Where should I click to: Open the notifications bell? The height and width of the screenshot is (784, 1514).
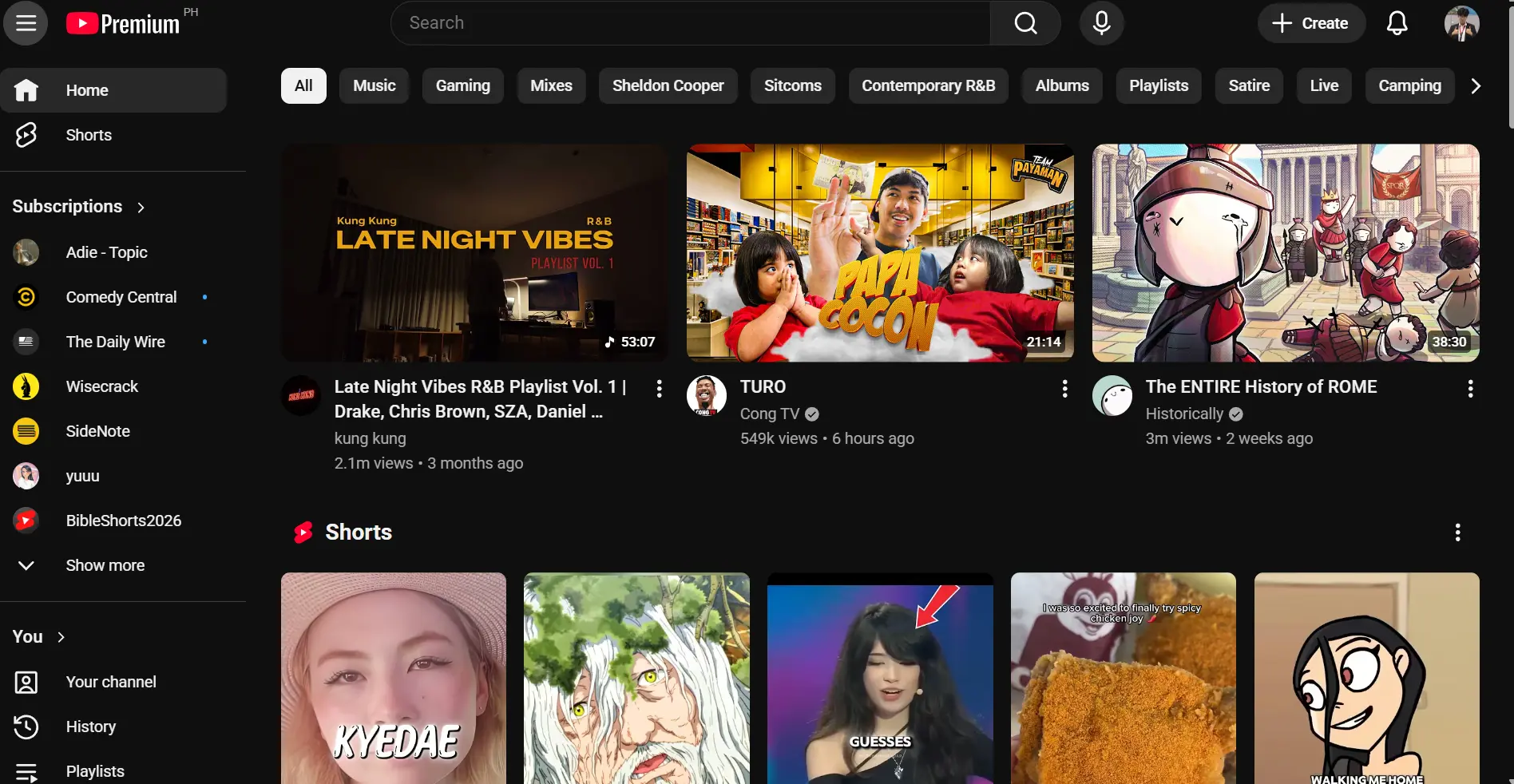1397,23
